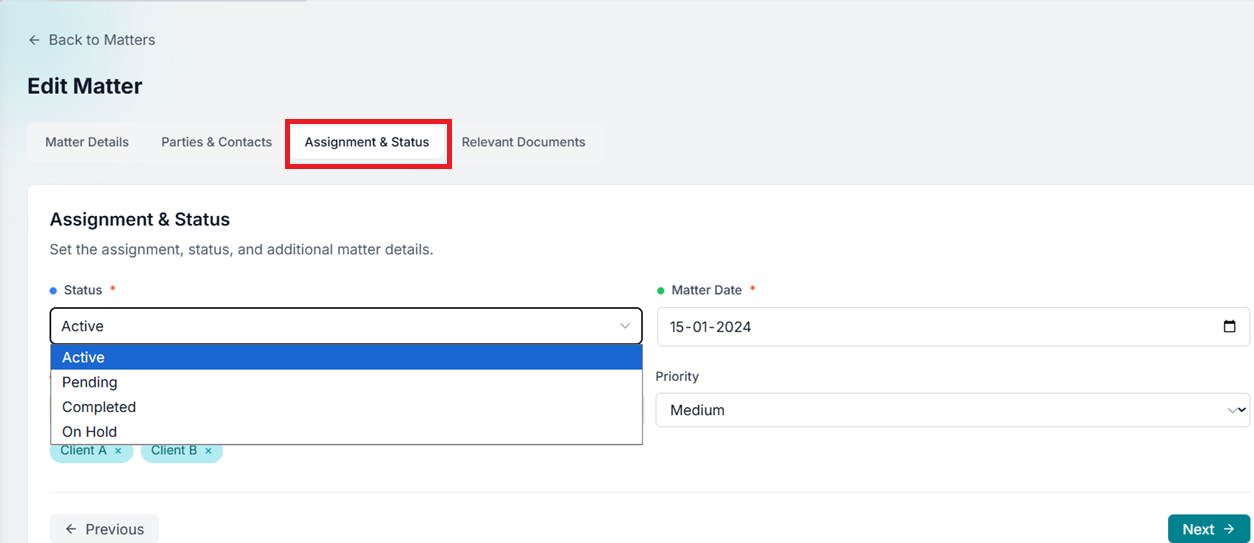
Task: Click the Assignment & Status section heading
Action: click(140, 219)
